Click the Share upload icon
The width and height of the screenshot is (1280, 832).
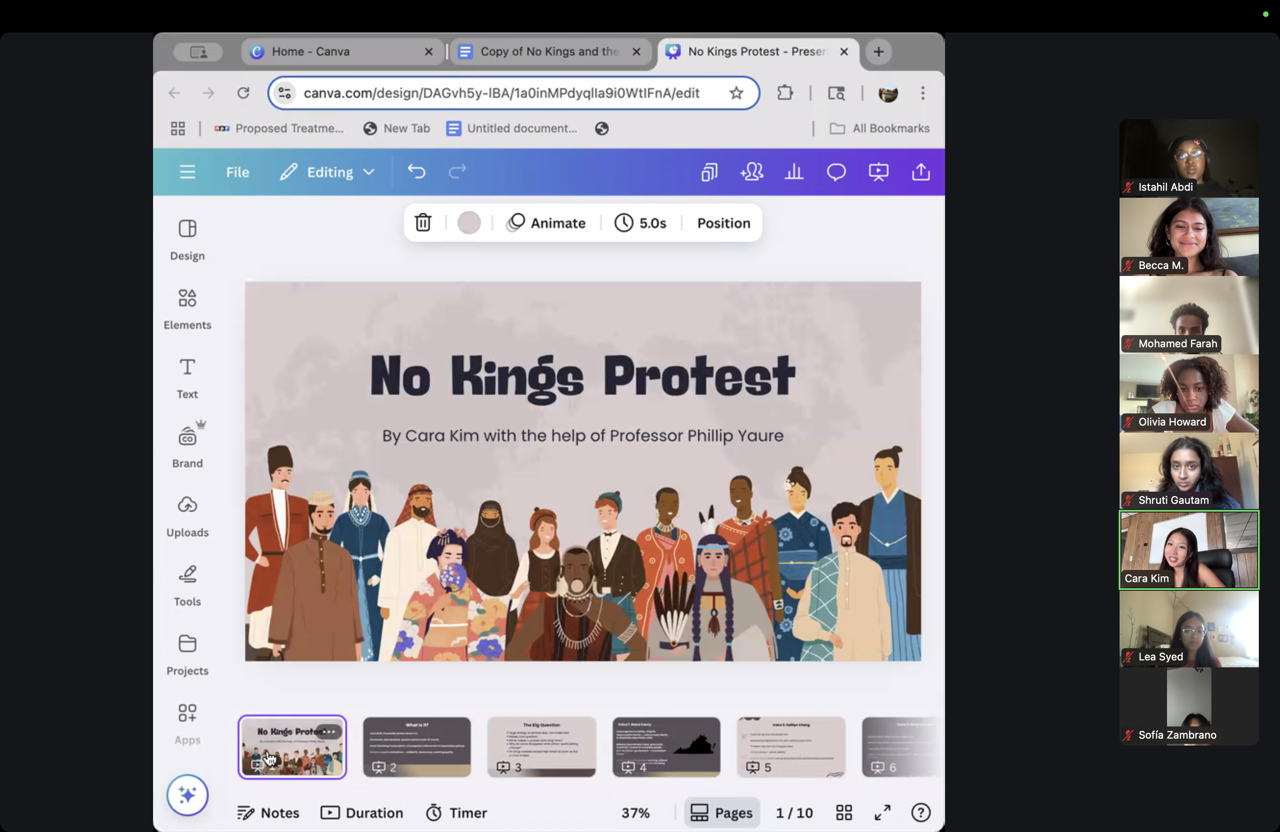(x=920, y=172)
